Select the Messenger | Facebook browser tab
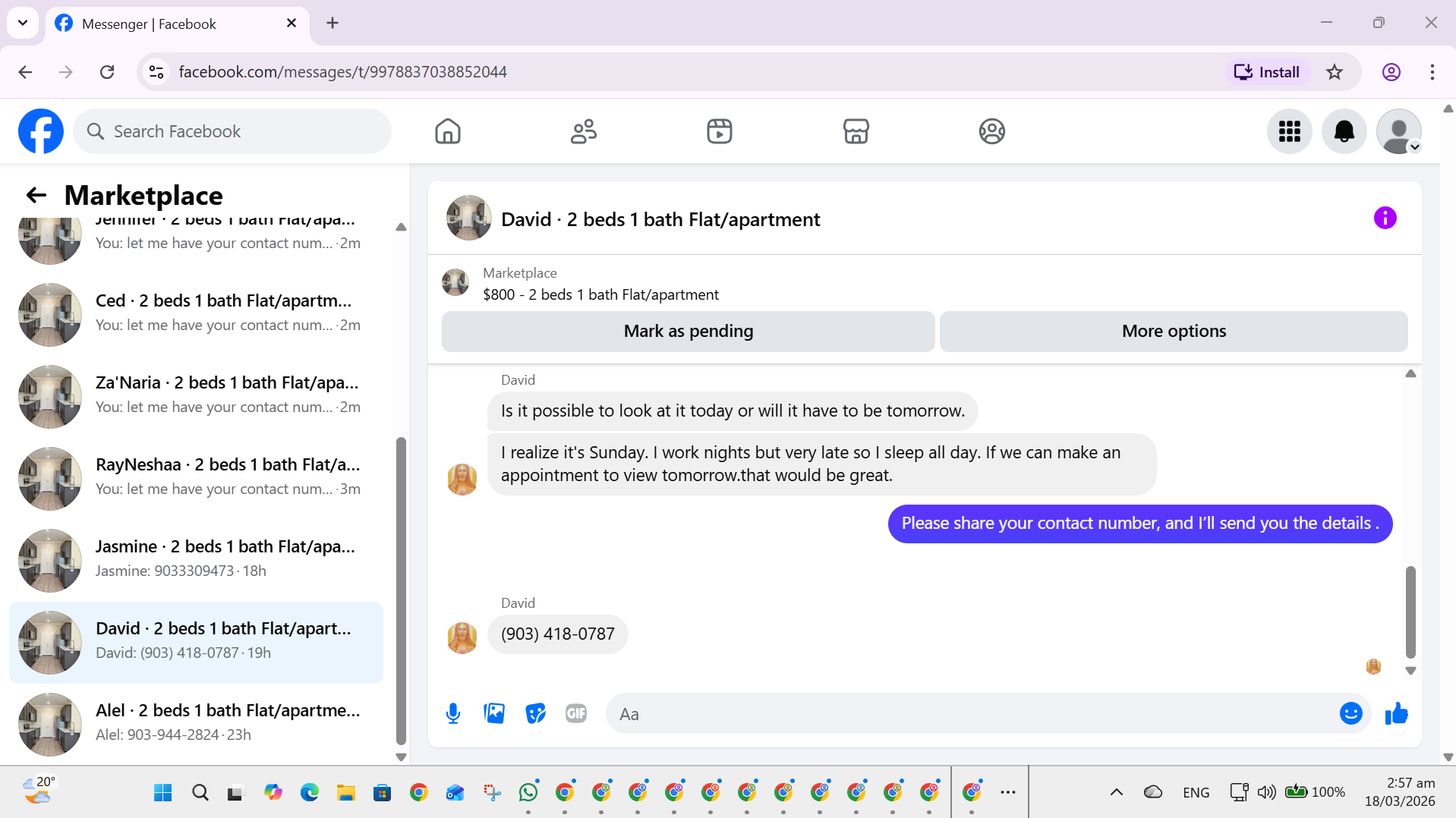The height and width of the screenshot is (818, 1456). click(178, 24)
